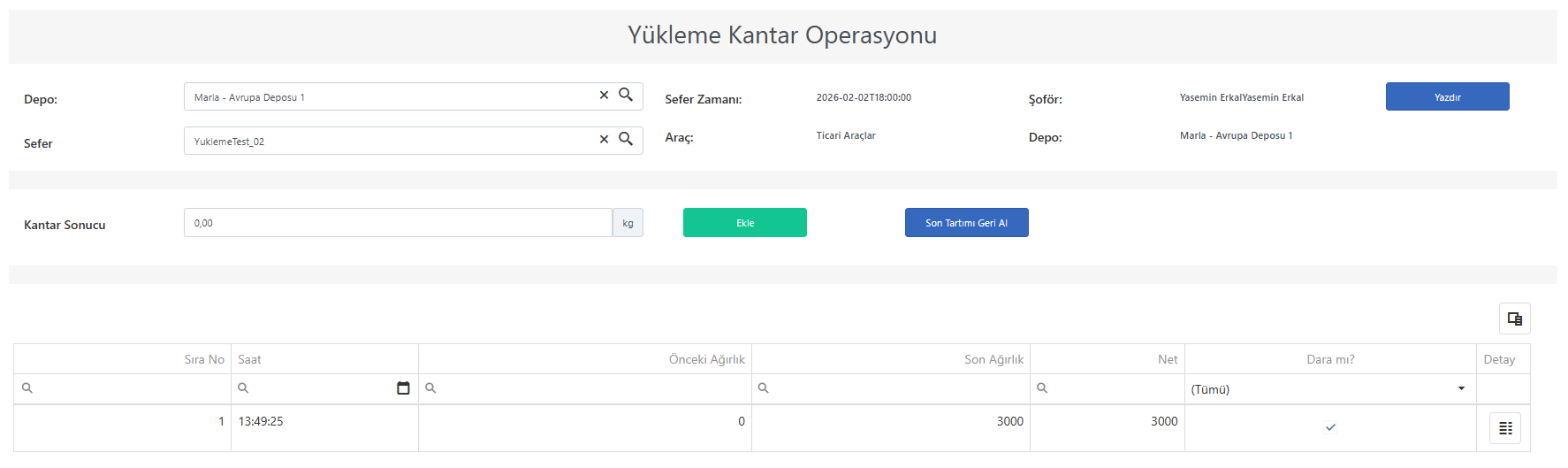Open the calendar picker in the Saat filter
Screen dimensions: 1568x468
click(x=403, y=388)
